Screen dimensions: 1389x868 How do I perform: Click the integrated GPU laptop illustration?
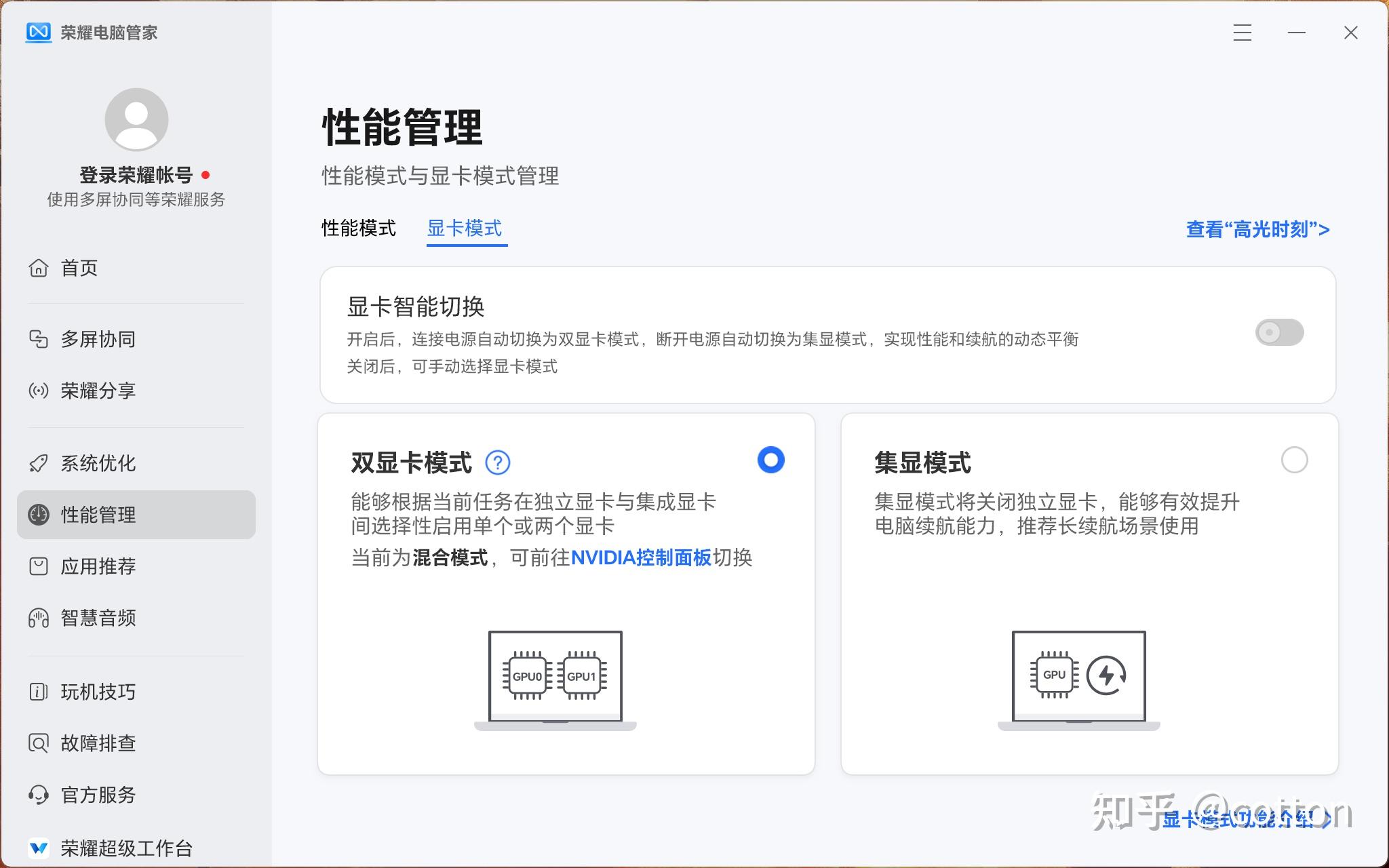tap(1079, 680)
